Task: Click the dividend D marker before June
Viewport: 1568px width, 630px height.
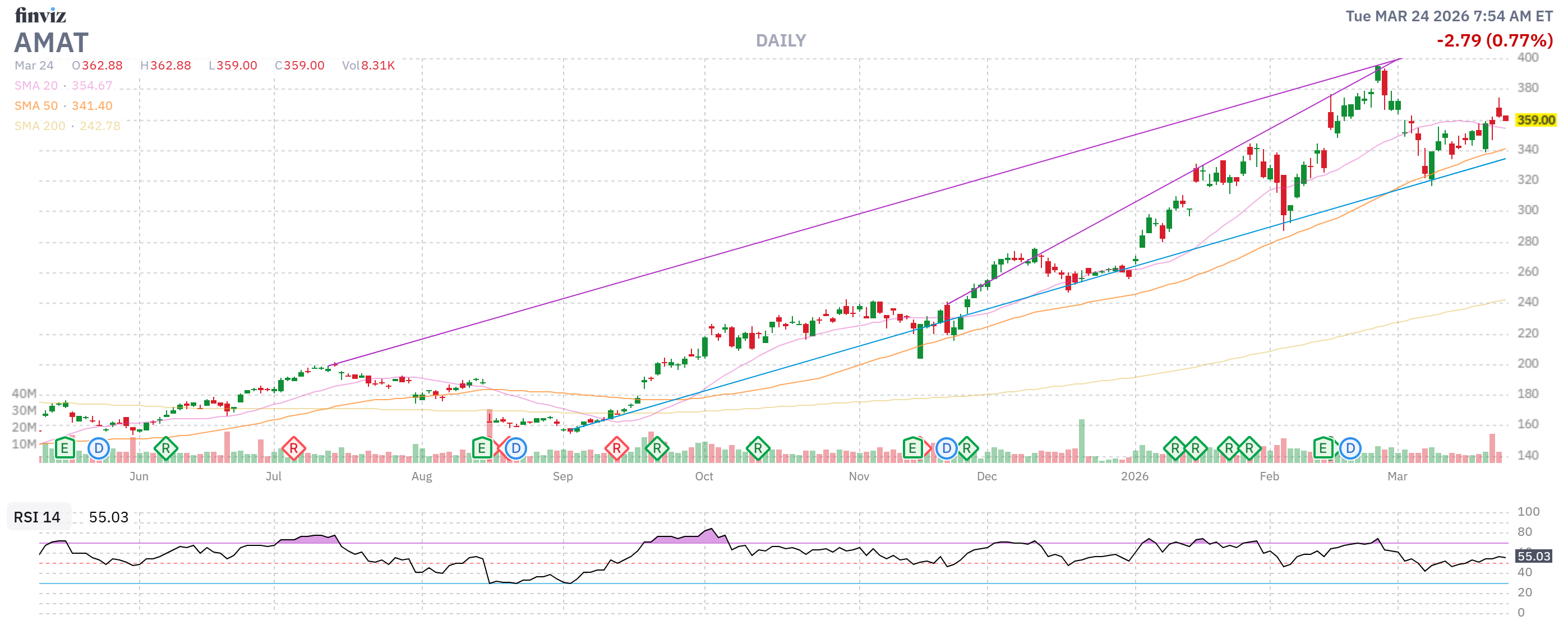Action: tap(99, 449)
